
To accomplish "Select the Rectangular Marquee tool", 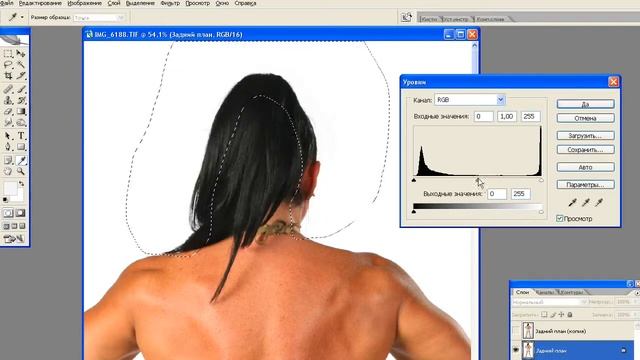I will point(8,53).
